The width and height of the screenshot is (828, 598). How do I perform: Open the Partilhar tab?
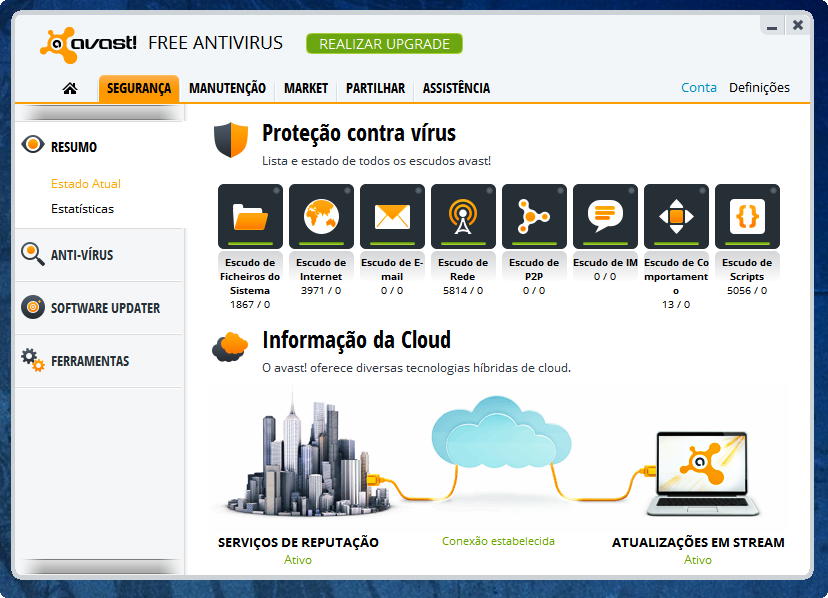(375, 88)
